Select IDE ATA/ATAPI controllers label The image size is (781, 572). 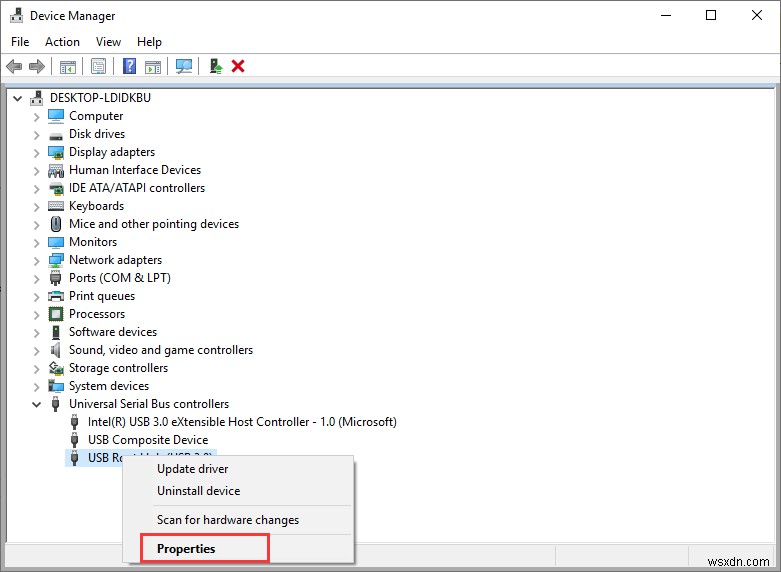137,188
